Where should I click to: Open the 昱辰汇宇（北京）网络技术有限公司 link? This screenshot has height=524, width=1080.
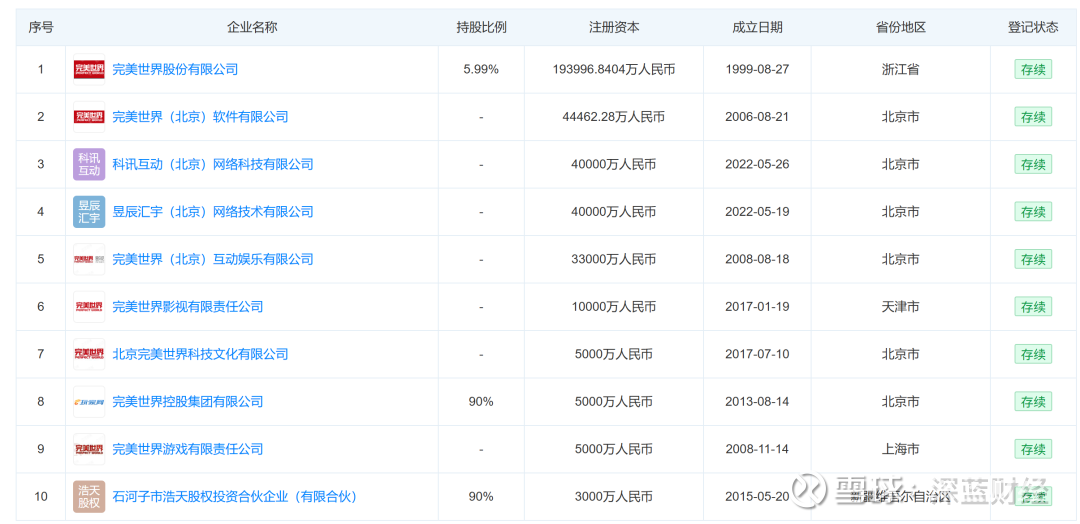[x=213, y=211]
